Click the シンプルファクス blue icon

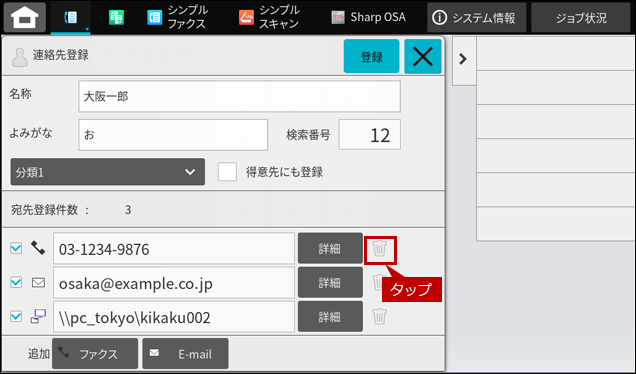[155, 17]
